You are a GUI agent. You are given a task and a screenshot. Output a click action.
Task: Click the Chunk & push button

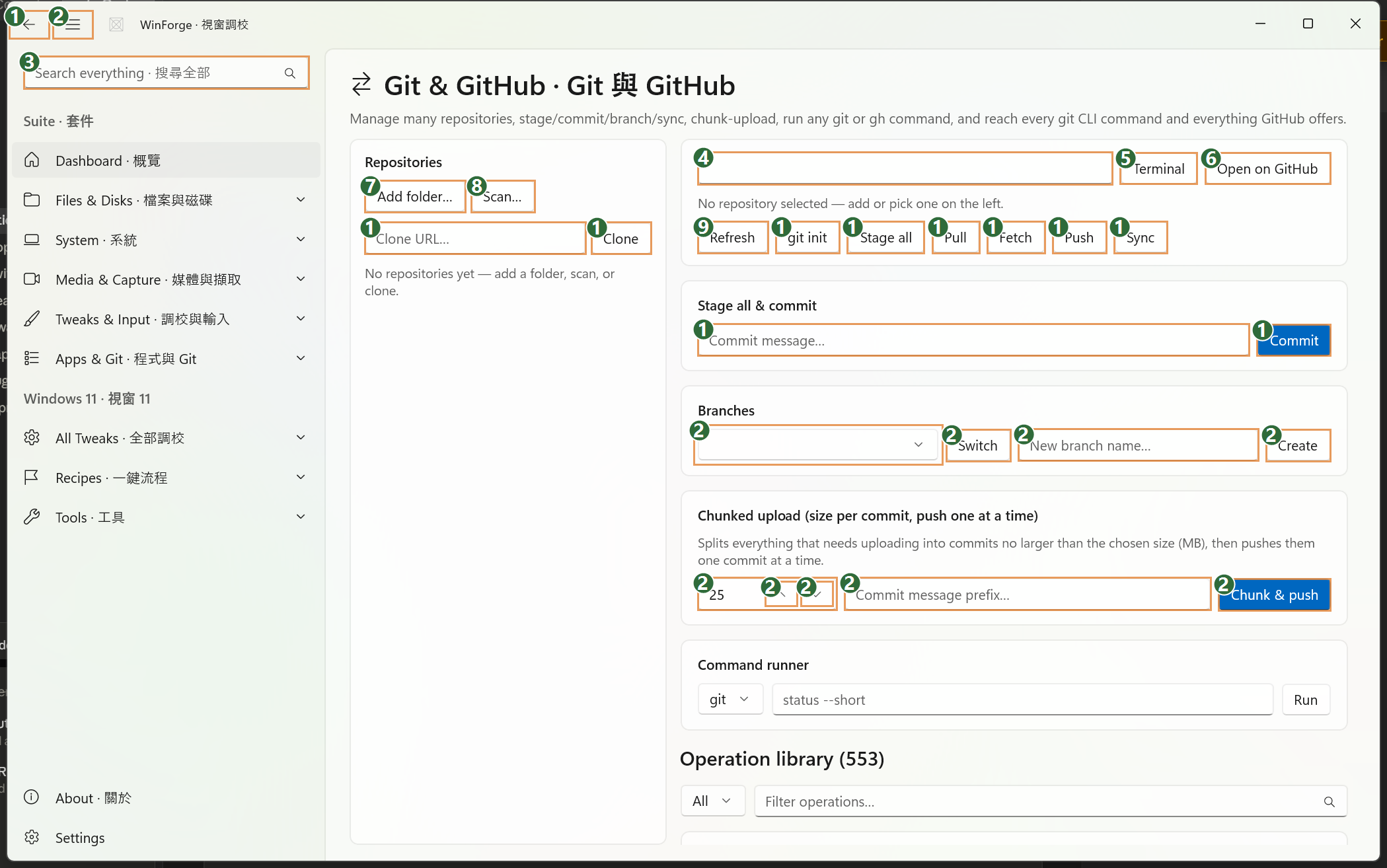coord(1274,595)
